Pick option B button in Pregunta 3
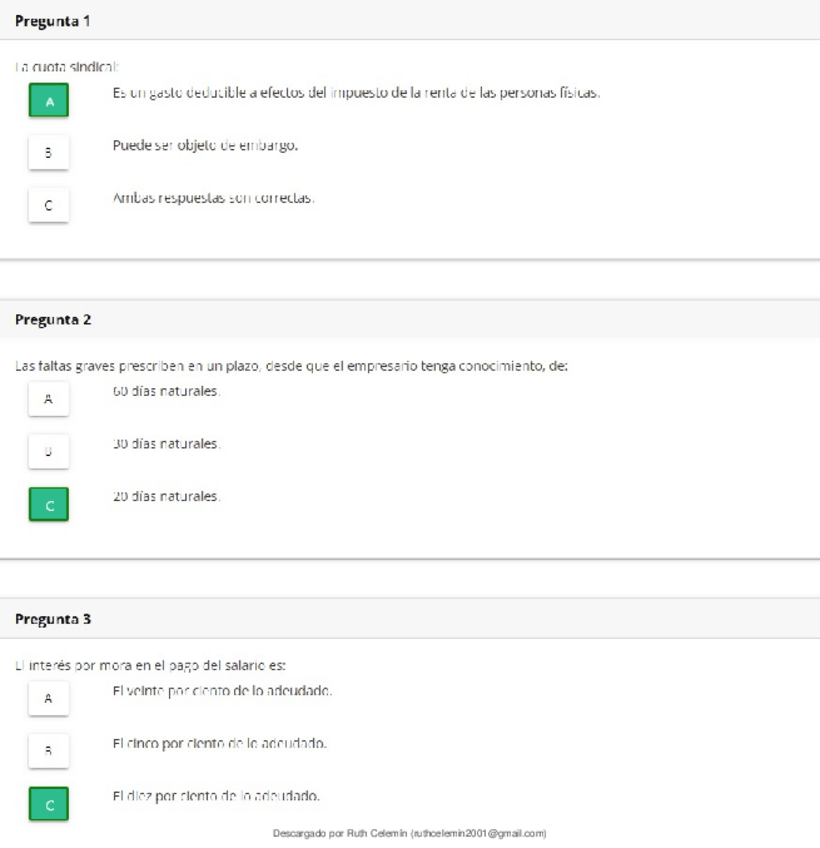Image resolution: width=820 pixels, height=848 pixels. [x=48, y=751]
